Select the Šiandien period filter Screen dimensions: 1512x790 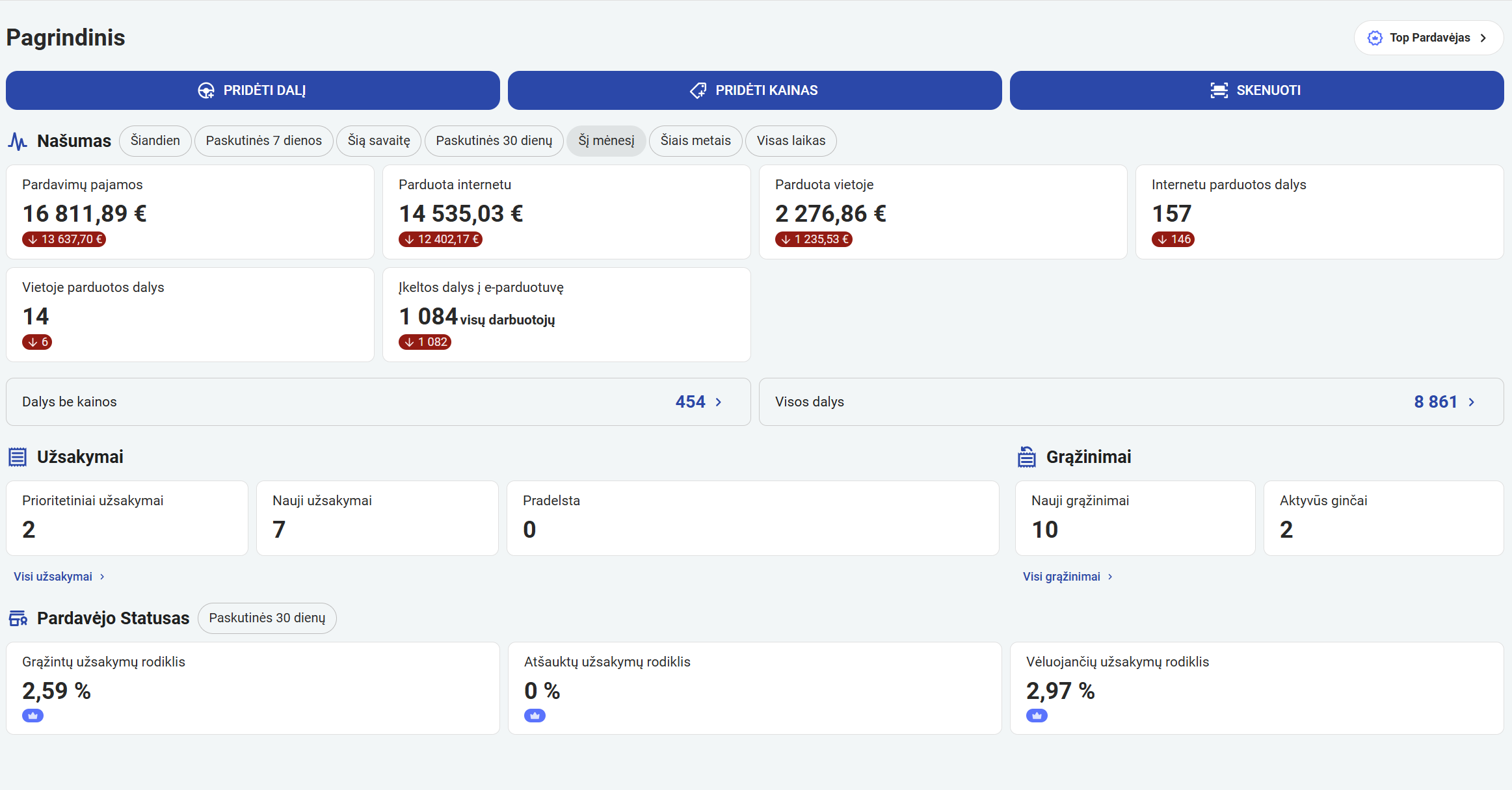tap(155, 141)
